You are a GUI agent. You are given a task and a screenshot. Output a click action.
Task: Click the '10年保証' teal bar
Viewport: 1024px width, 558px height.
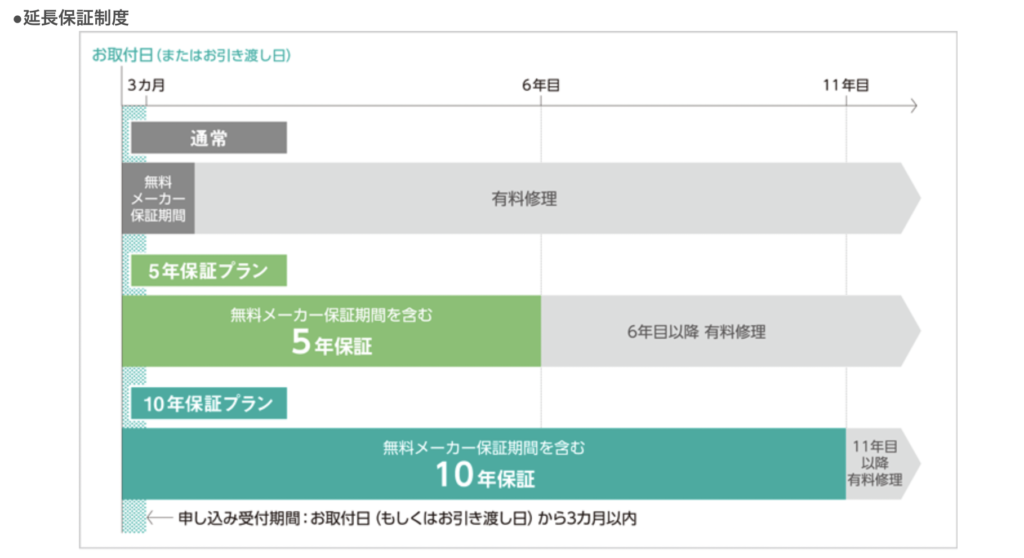(x=484, y=464)
